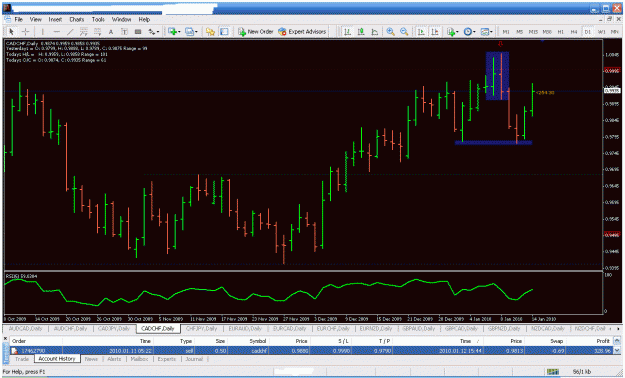
Task: Select the Text Label tool
Action: tap(124, 32)
